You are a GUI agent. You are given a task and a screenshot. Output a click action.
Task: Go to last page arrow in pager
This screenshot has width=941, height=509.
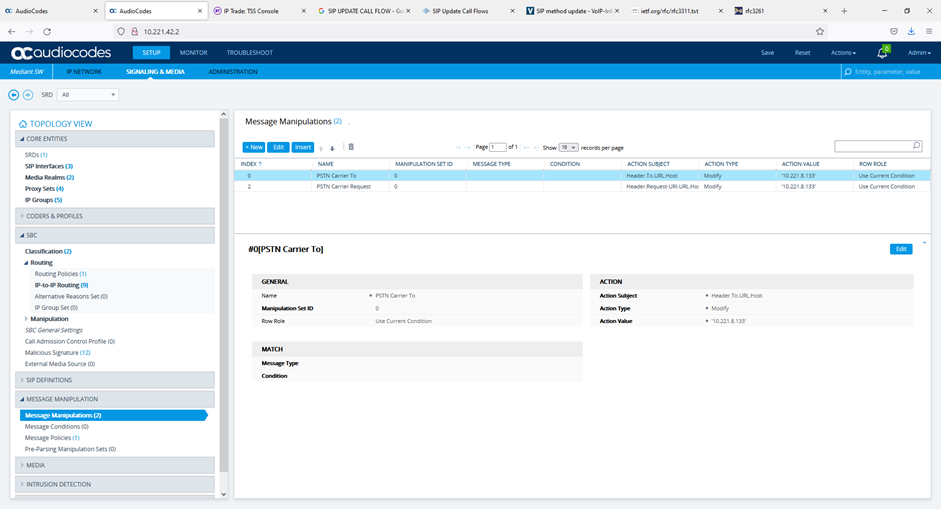pos(537,147)
